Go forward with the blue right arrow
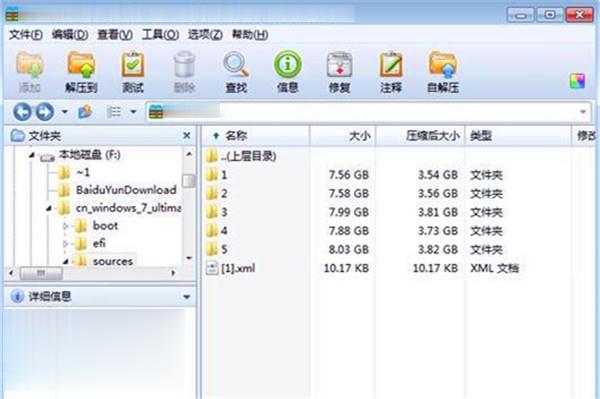This screenshot has width=600, height=399. pos(45,112)
